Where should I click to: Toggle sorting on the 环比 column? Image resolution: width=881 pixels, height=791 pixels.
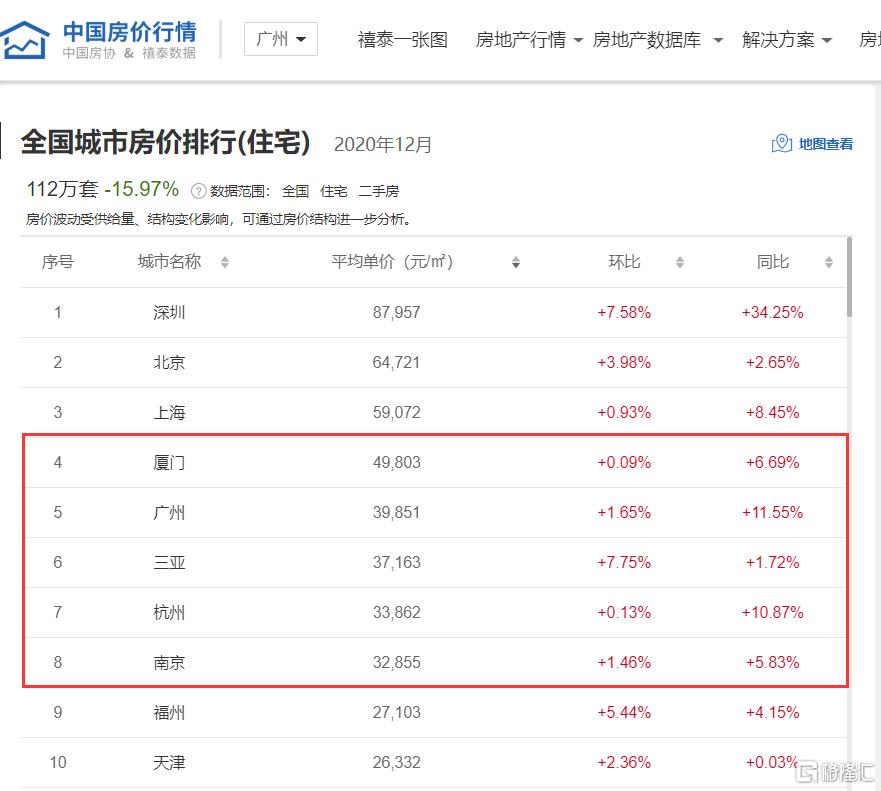pos(679,262)
